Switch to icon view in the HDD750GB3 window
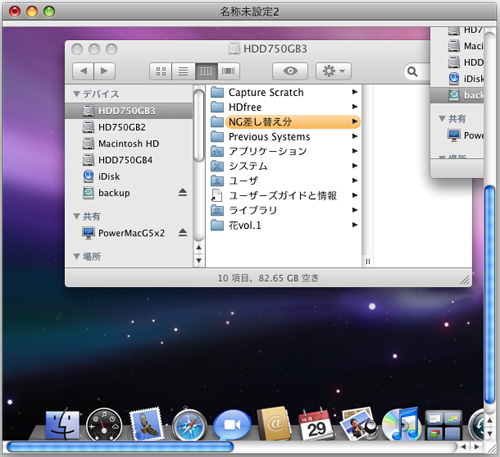Viewport: 500px width, 457px height. click(x=161, y=71)
